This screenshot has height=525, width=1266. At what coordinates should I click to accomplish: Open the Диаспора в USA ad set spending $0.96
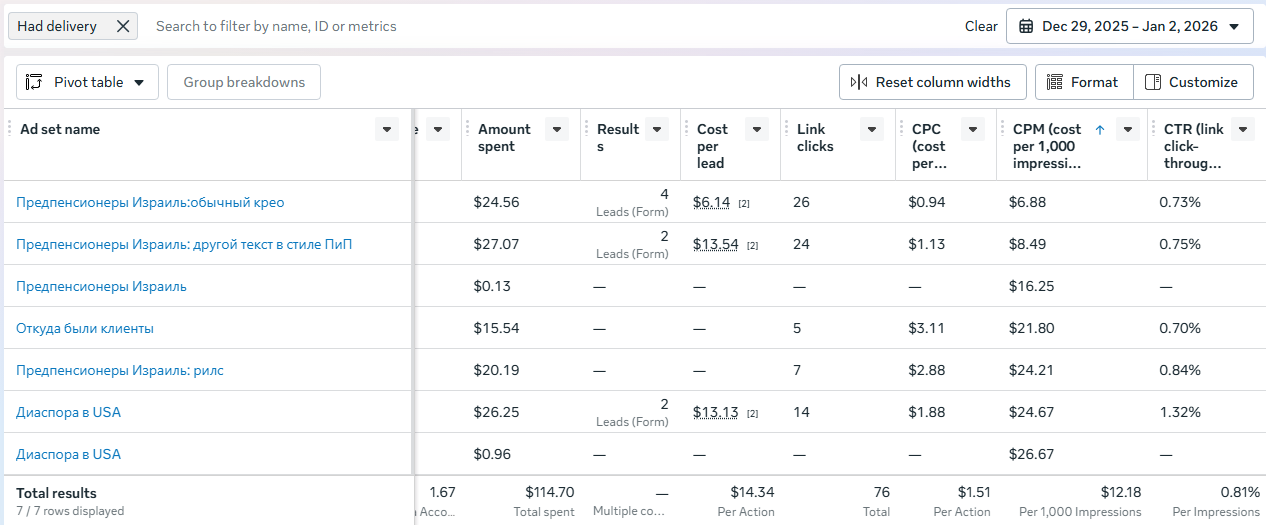(x=68, y=454)
